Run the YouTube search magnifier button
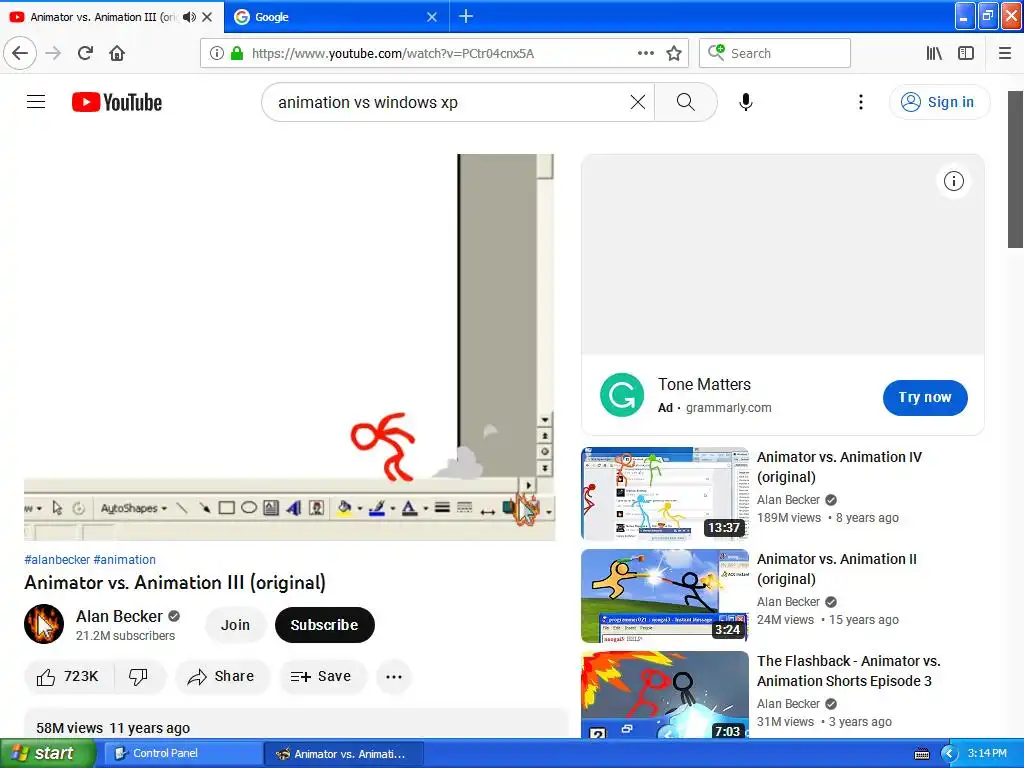The image size is (1024, 768). (x=685, y=102)
